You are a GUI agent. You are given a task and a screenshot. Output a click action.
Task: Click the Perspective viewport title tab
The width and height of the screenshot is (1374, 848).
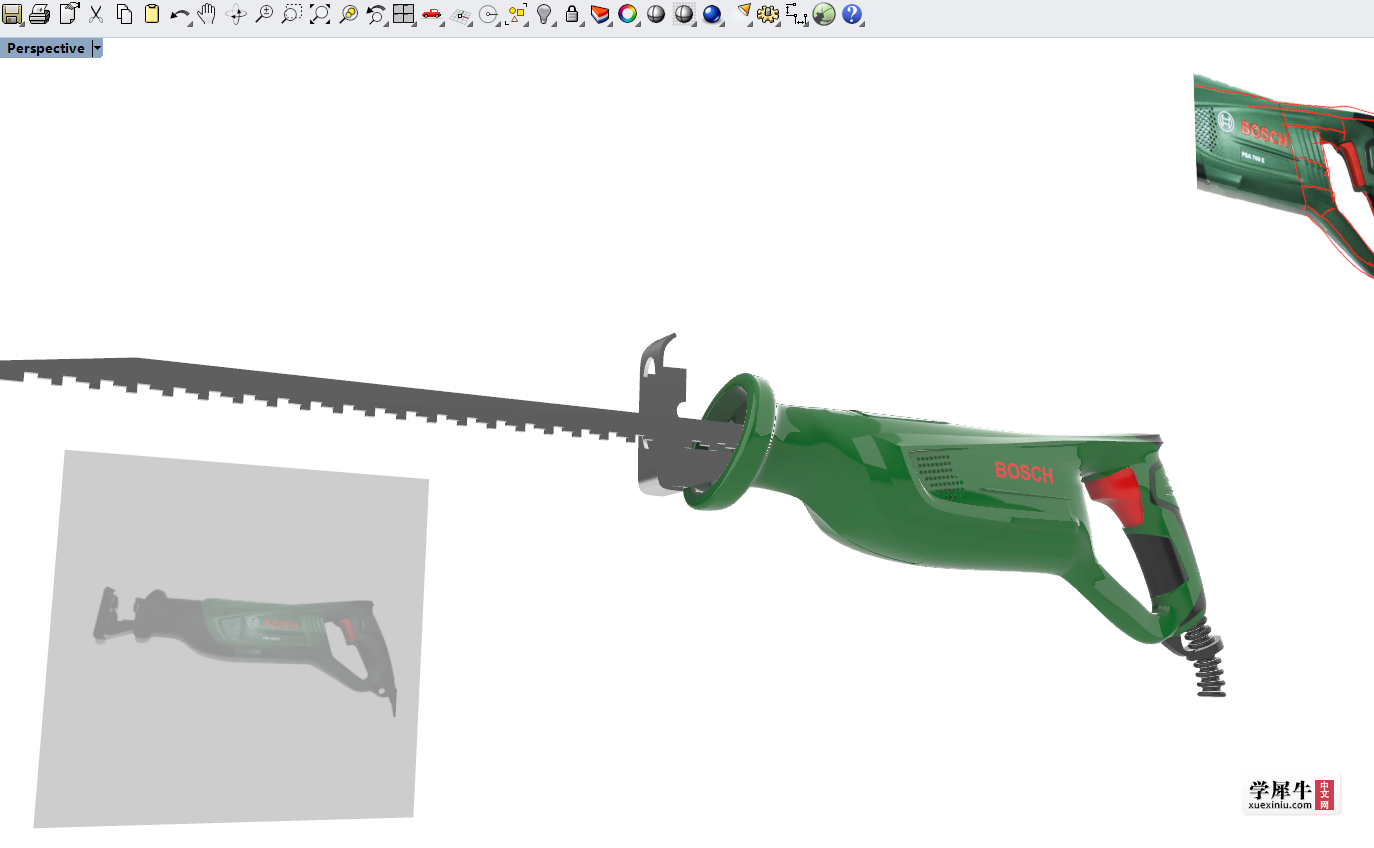[46, 48]
